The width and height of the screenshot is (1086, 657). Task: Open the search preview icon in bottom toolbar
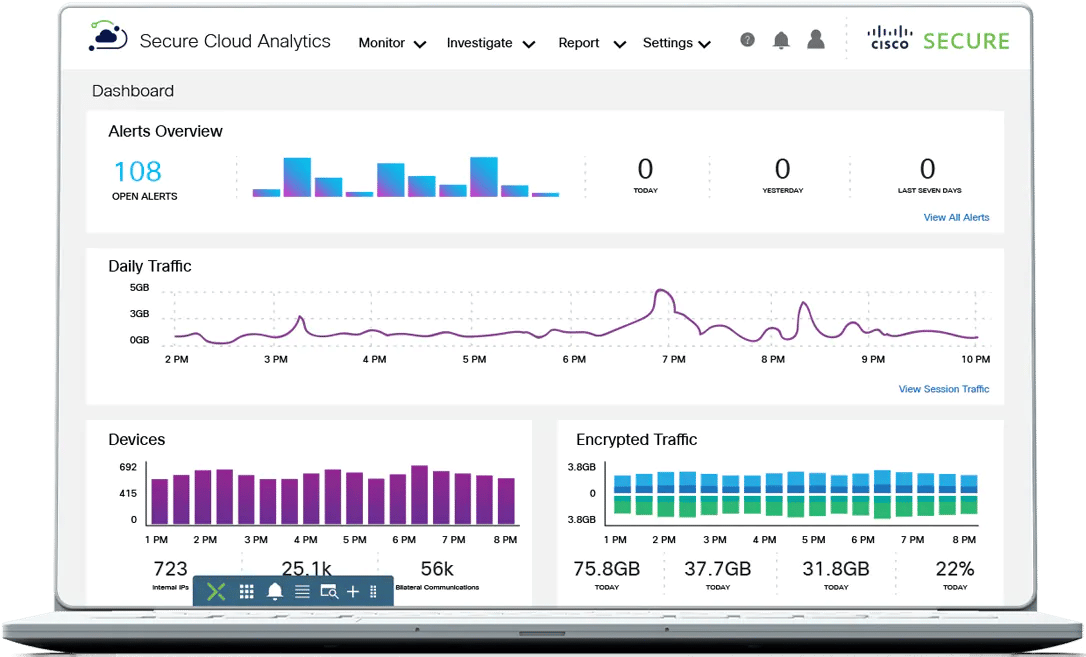tap(327, 591)
